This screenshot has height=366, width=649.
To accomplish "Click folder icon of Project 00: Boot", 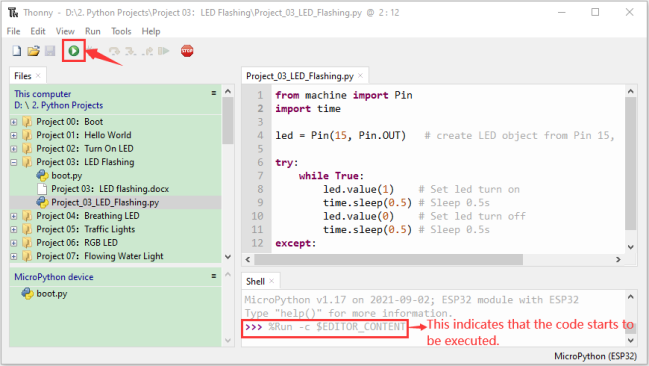I will 27,122.
